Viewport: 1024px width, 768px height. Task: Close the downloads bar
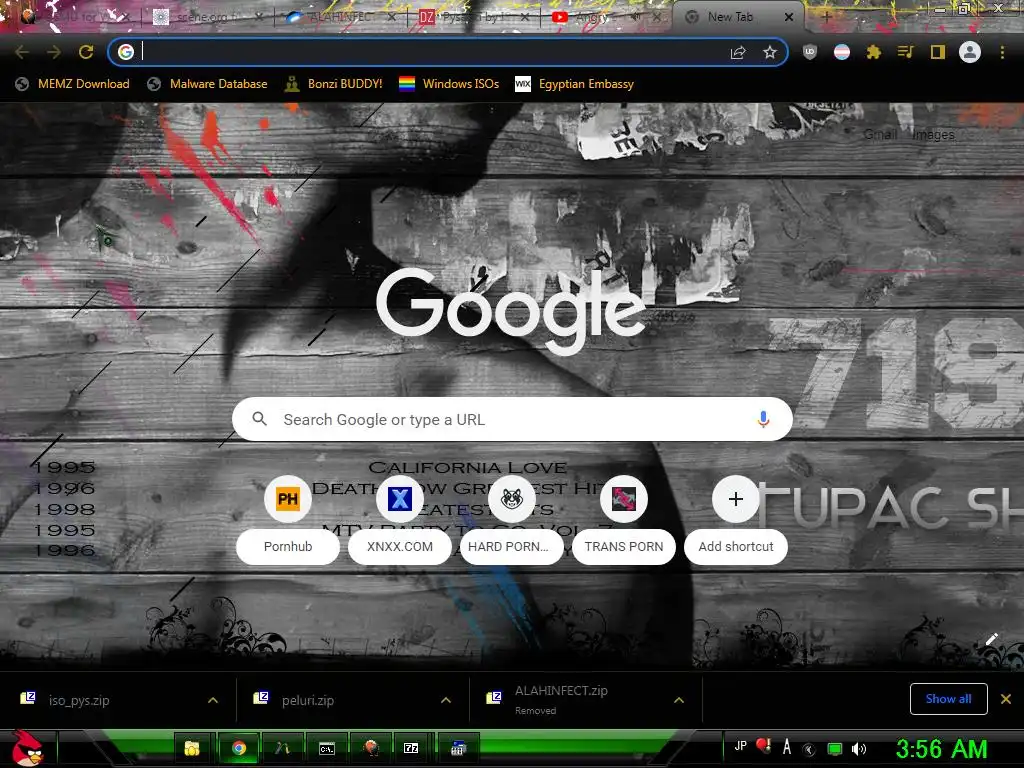pyautogui.click(x=1006, y=699)
